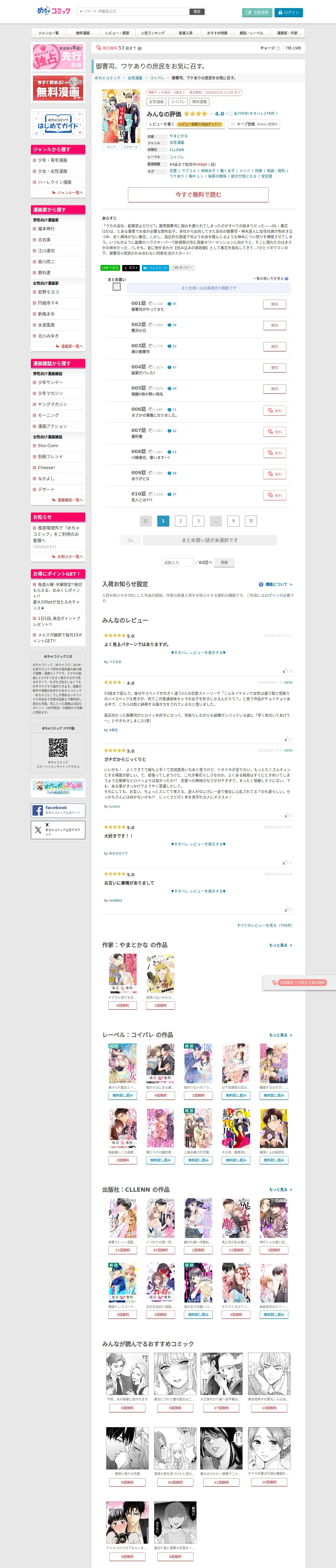Switch the viewer mode to スクロール
The height and width of the screenshot is (1568, 336).
pos(131,147)
